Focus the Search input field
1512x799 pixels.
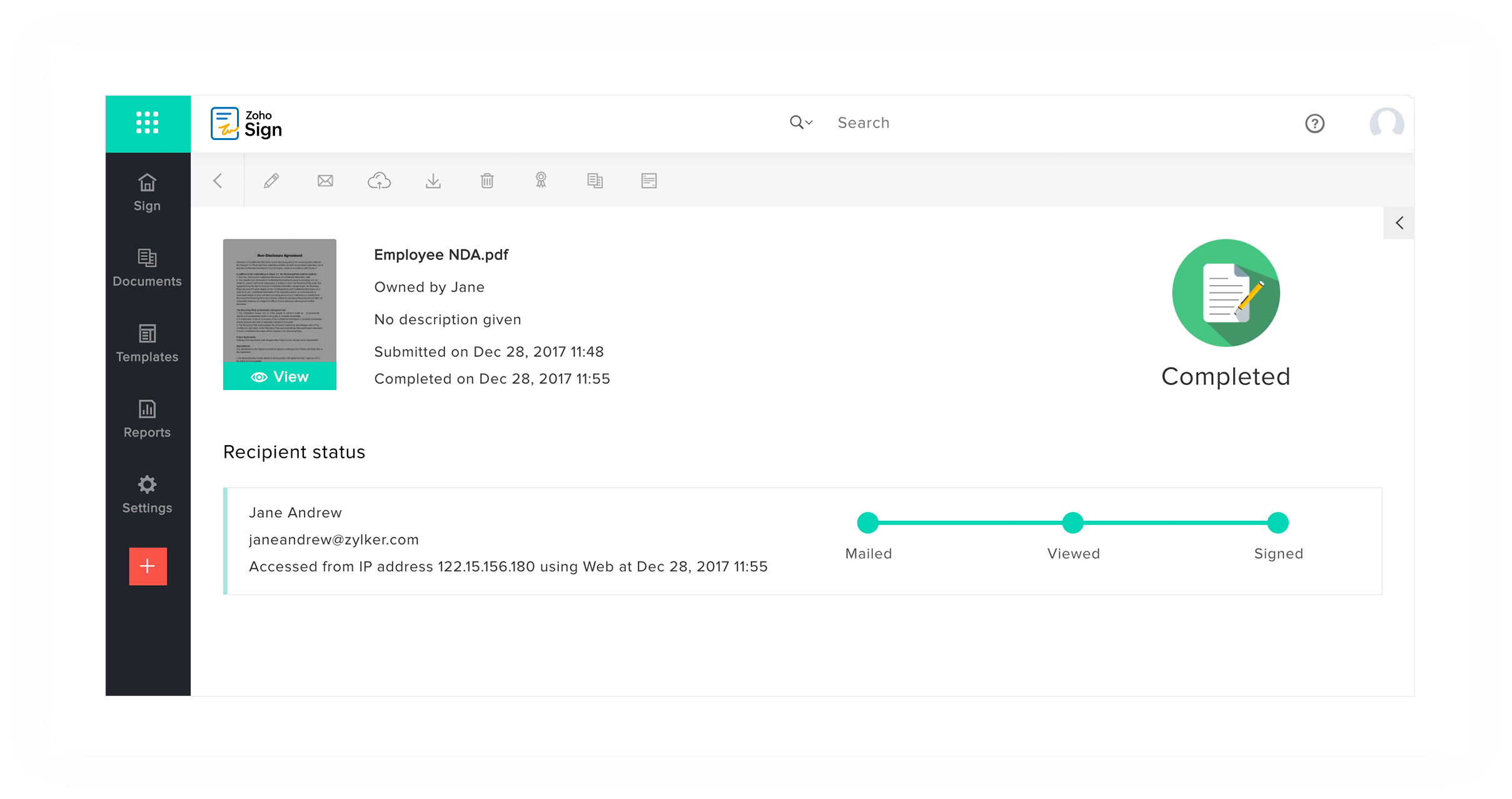tap(1000, 123)
